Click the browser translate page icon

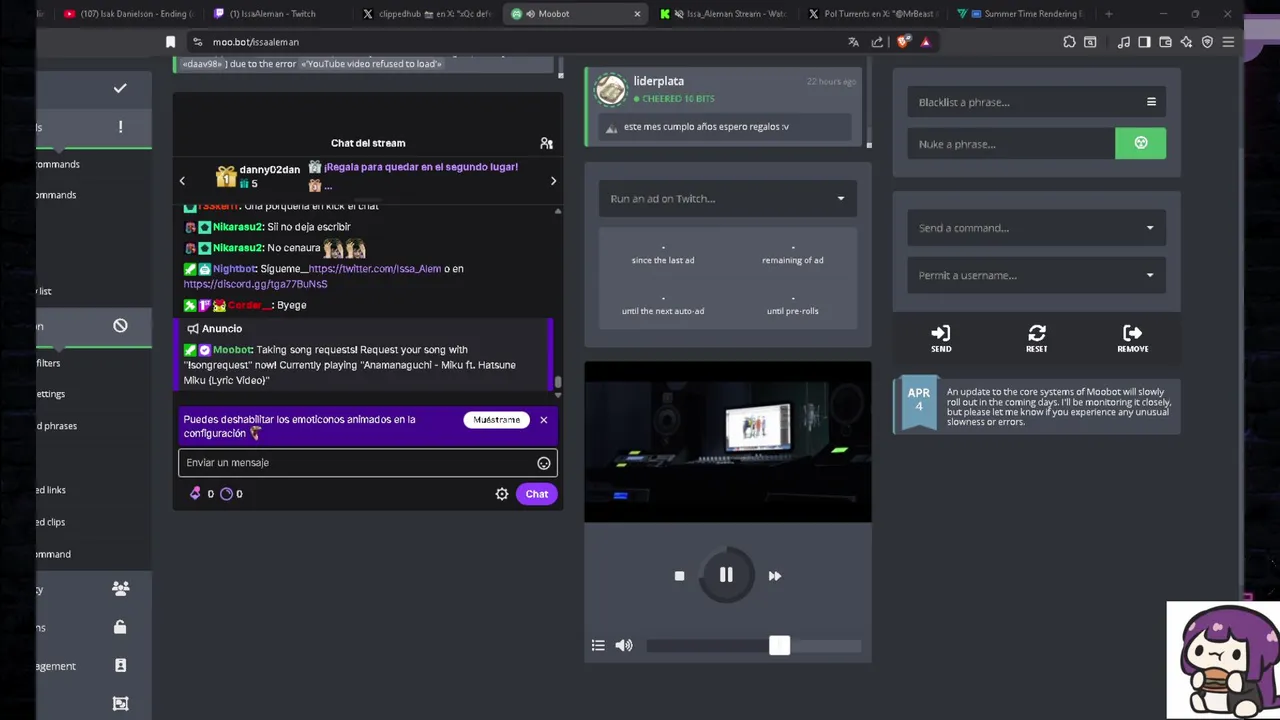853,42
